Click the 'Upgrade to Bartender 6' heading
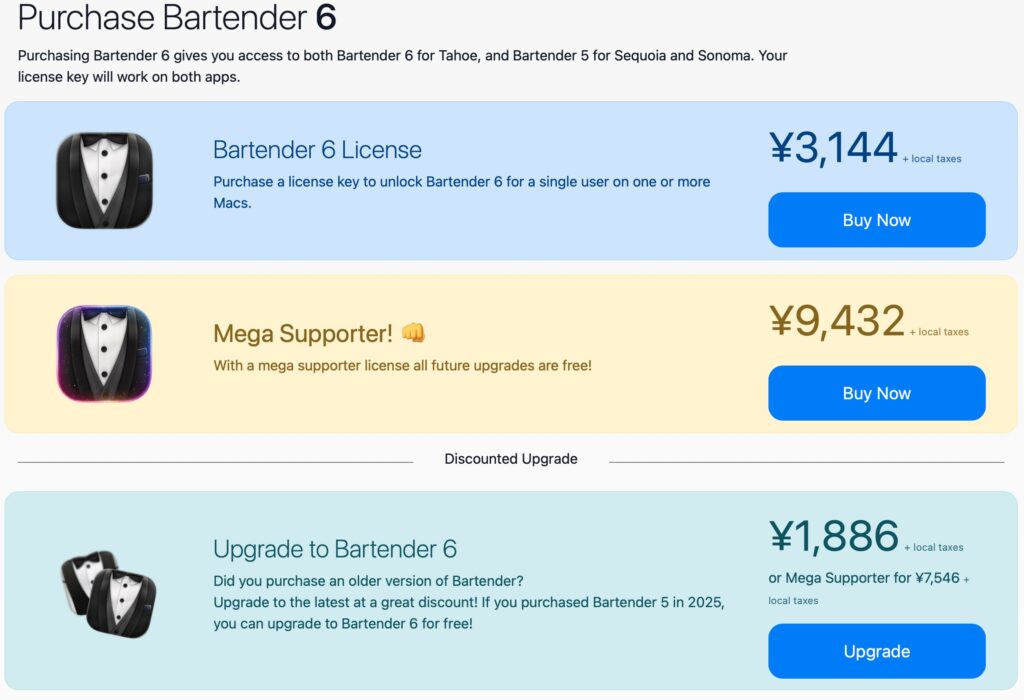The image size is (1024, 700). pyautogui.click(x=334, y=548)
